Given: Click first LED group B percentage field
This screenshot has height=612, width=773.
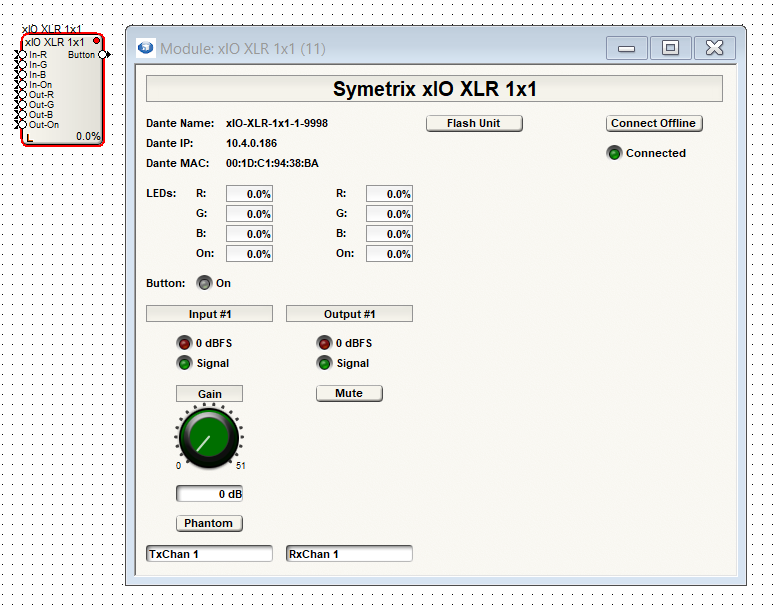Looking at the screenshot, I should pyautogui.click(x=249, y=234).
